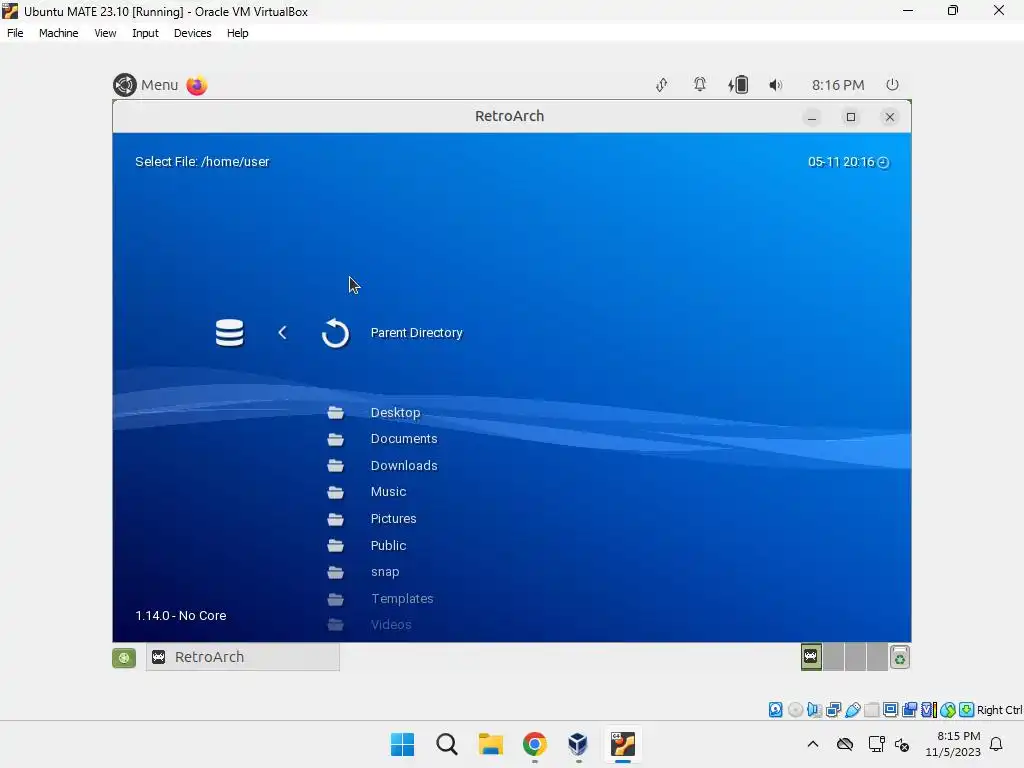Click the notification bell in MATE panel
The image size is (1024, 768).
tap(699, 84)
